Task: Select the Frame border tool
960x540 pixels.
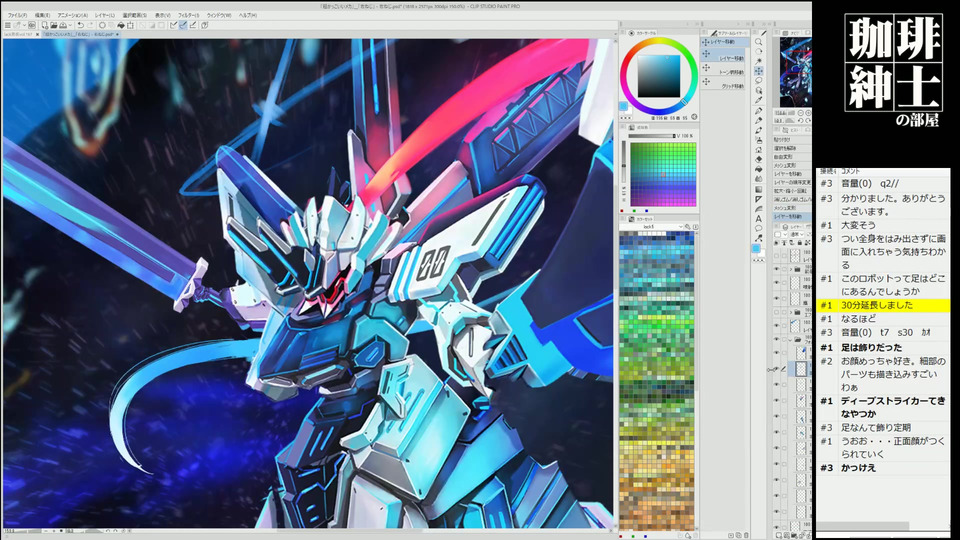Action: coord(759,199)
